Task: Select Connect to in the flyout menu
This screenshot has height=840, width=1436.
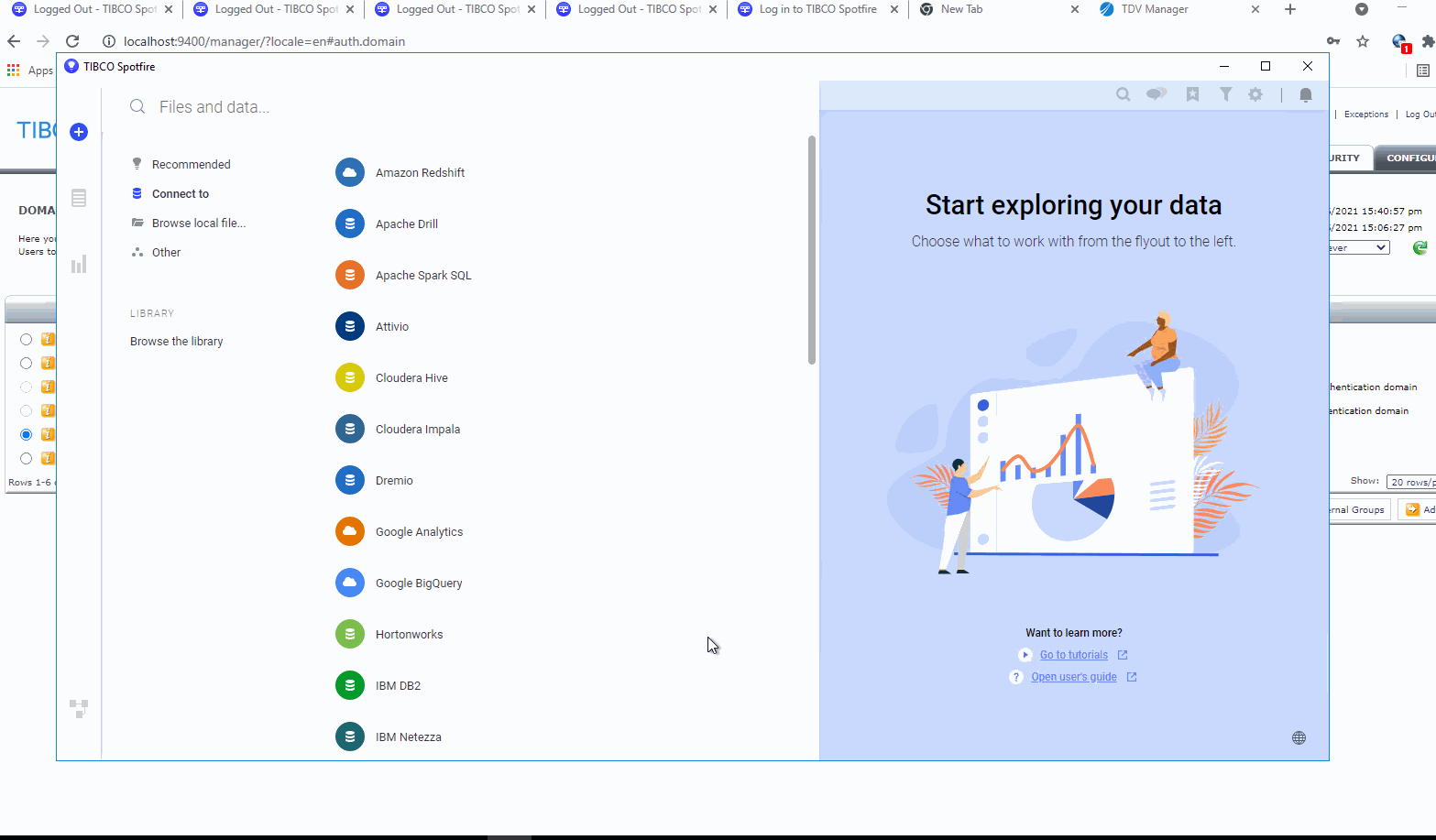Action: (181, 194)
